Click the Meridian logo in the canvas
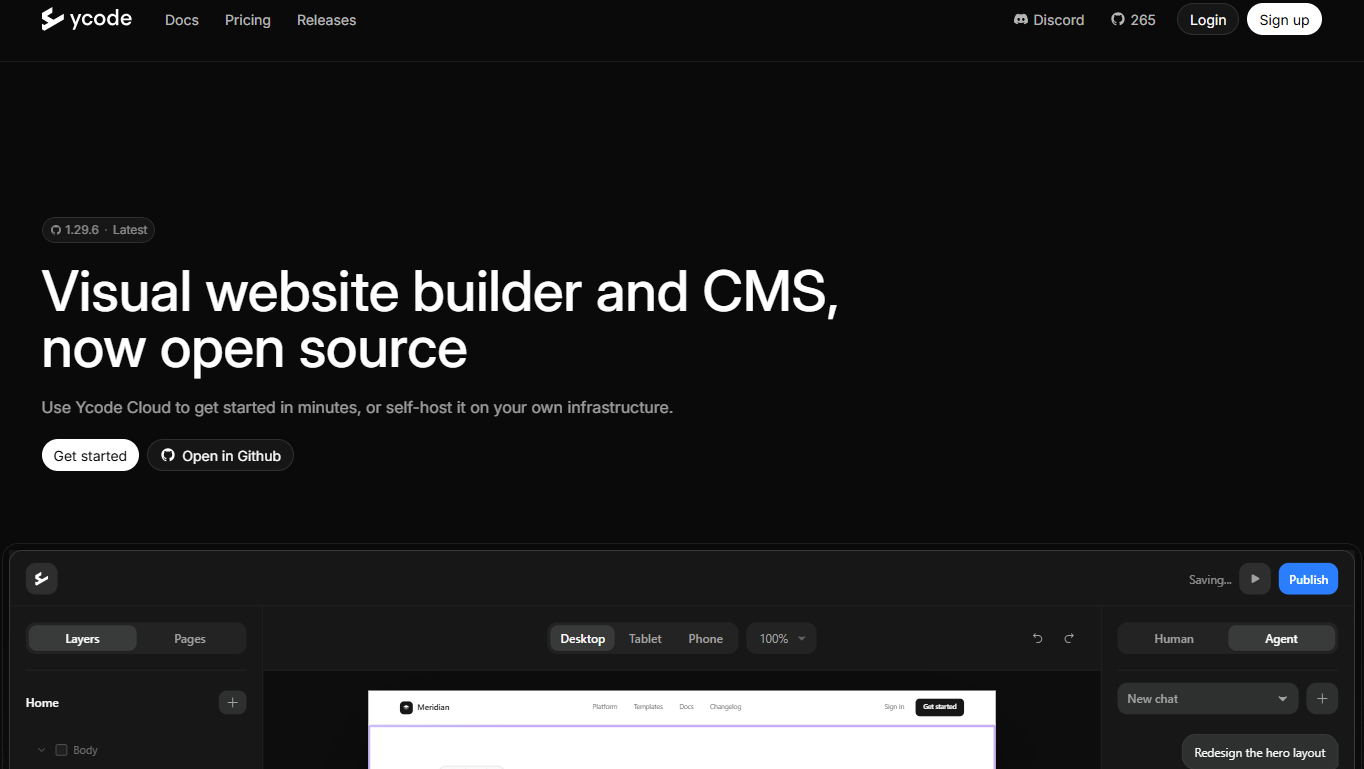The height and width of the screenshot is (769, 1364). [425, 707]
